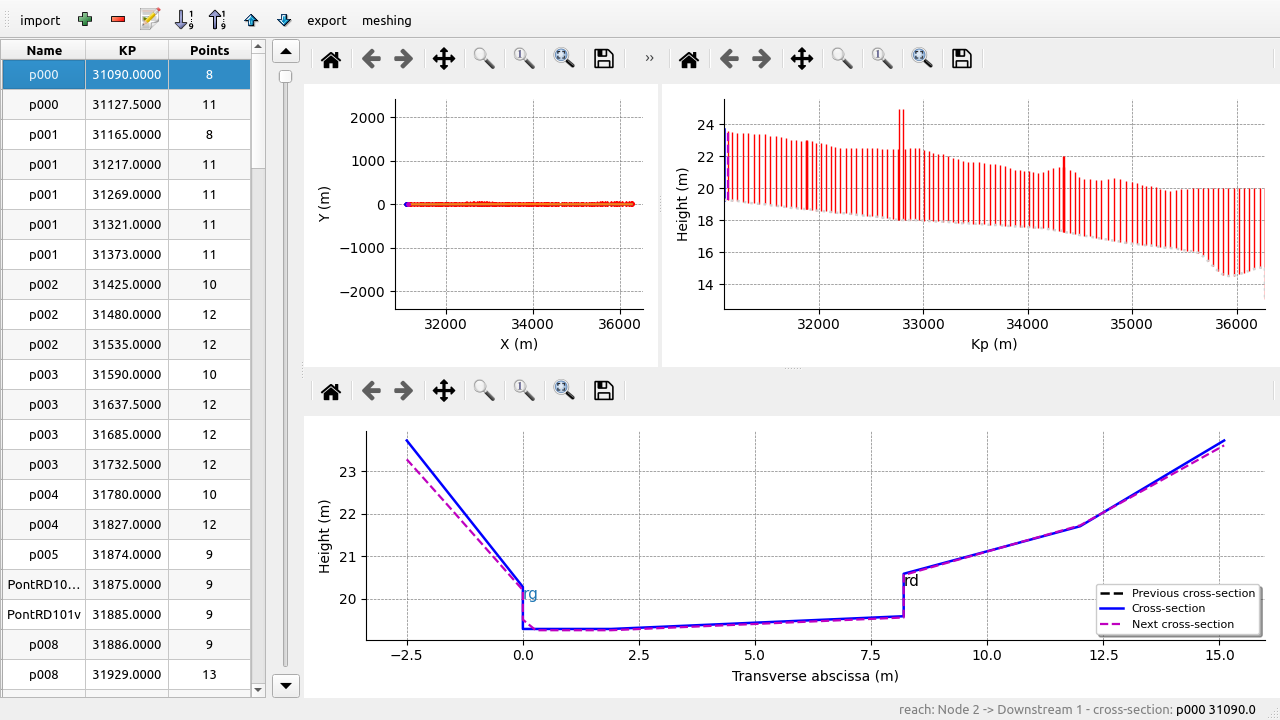Click the sort descending icon in top toolbar

(217, 20)
